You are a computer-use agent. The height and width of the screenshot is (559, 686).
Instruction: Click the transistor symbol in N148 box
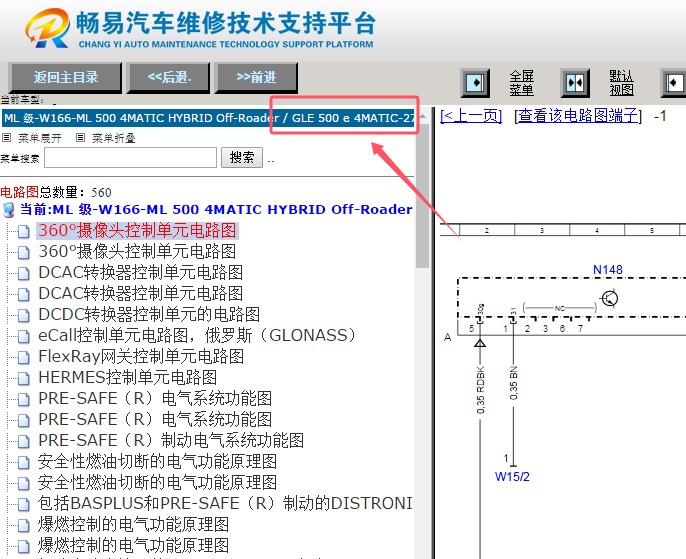coord(610,299)
